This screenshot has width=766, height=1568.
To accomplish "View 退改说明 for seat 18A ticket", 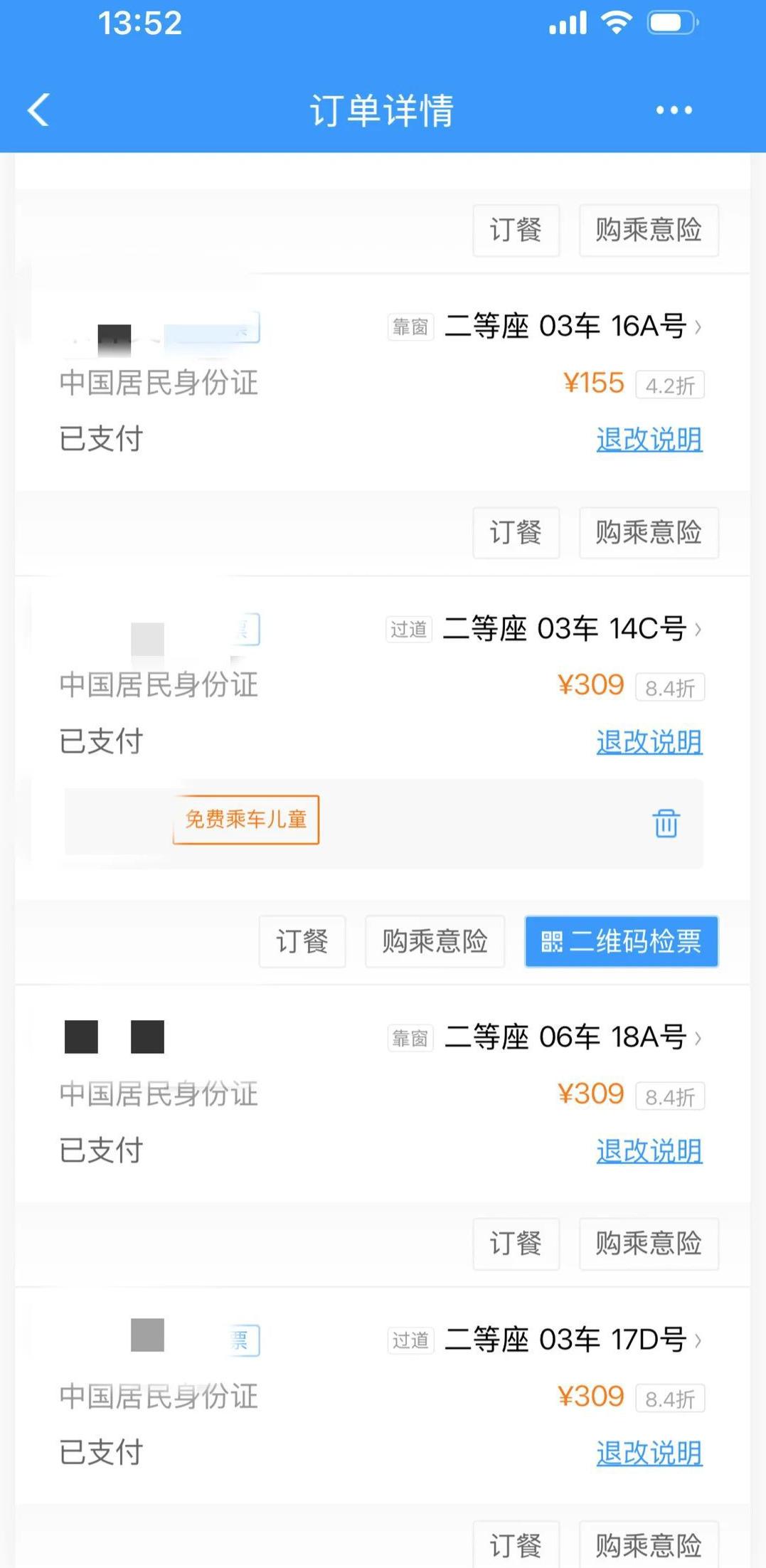I will coord(649,1150).
